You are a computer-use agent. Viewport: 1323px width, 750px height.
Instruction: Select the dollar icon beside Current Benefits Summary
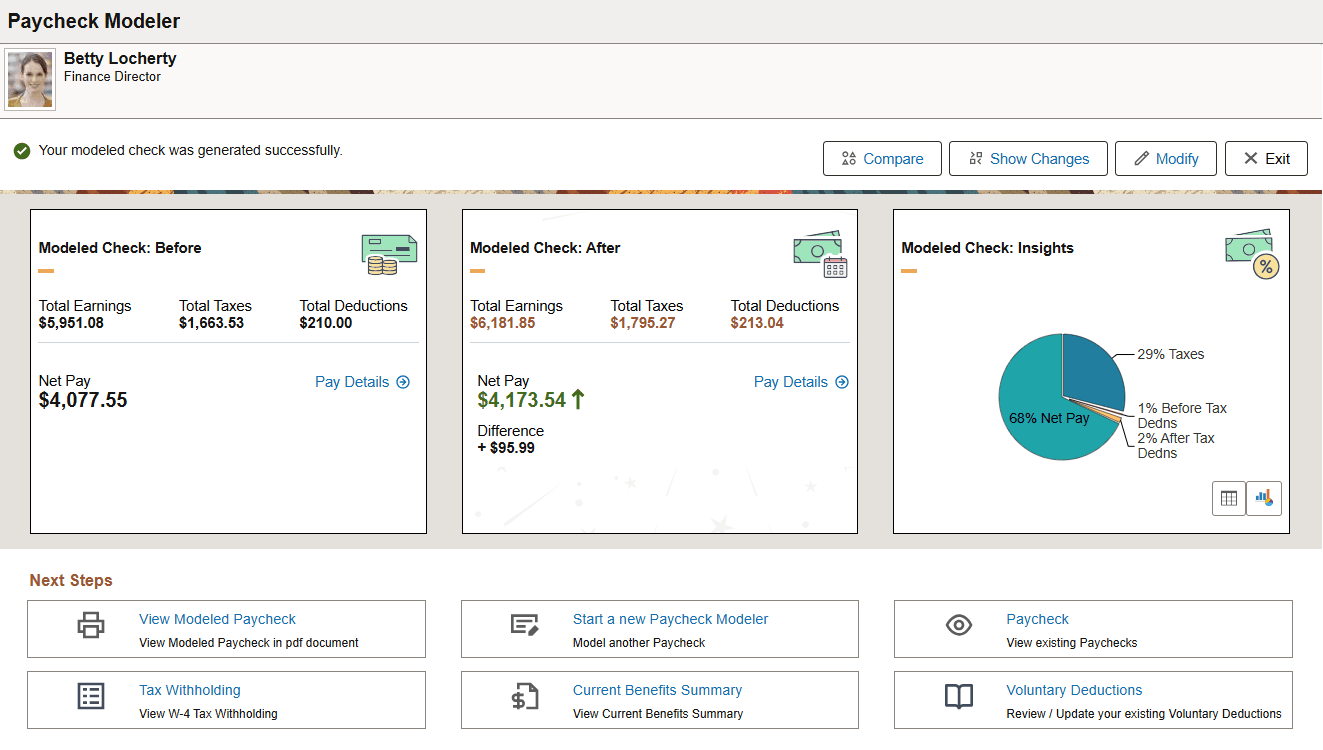(x=525, y=697)
